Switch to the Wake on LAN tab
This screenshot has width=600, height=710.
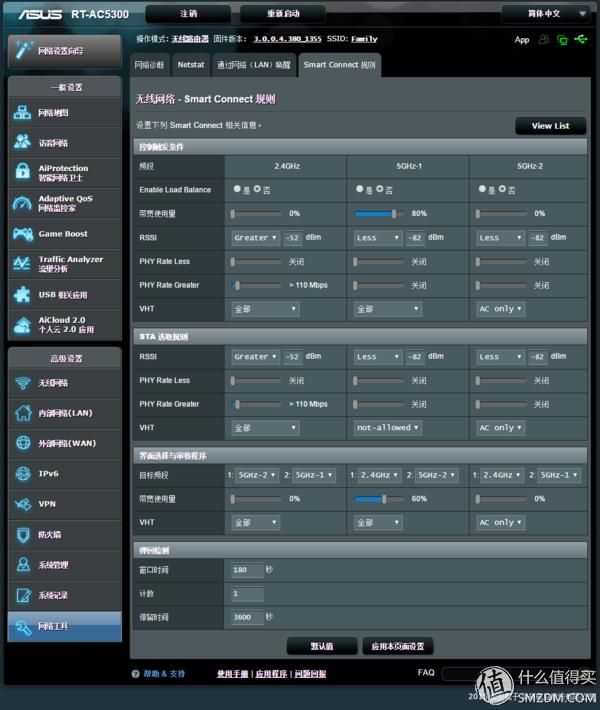coord(254,65)
